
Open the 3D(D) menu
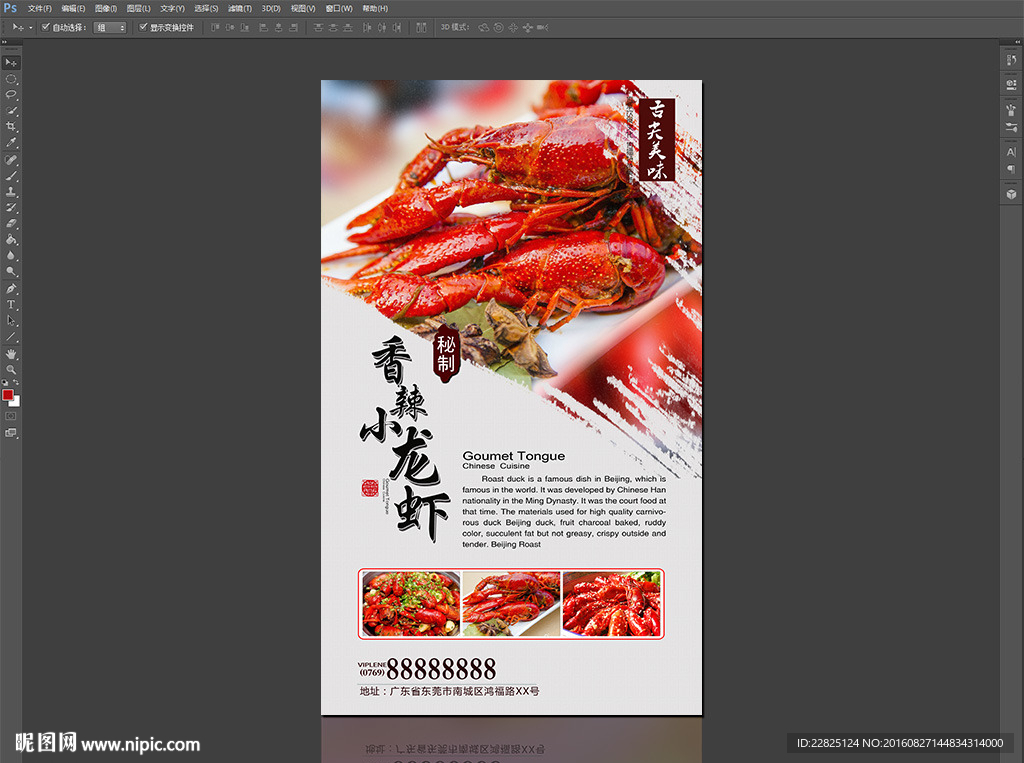point(271,8)
